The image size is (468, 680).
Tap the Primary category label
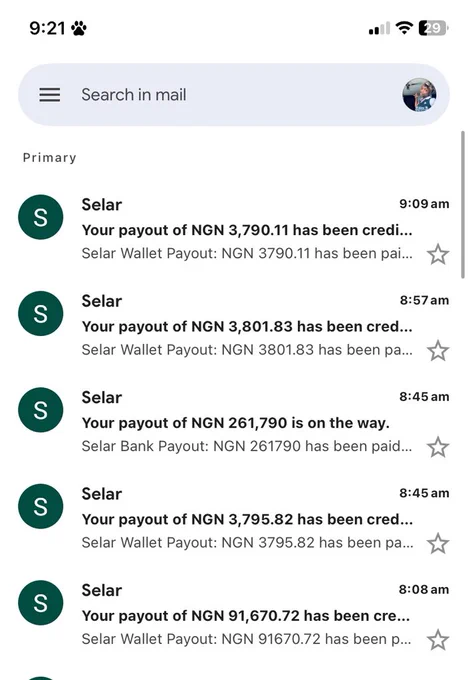coord(49,158)
